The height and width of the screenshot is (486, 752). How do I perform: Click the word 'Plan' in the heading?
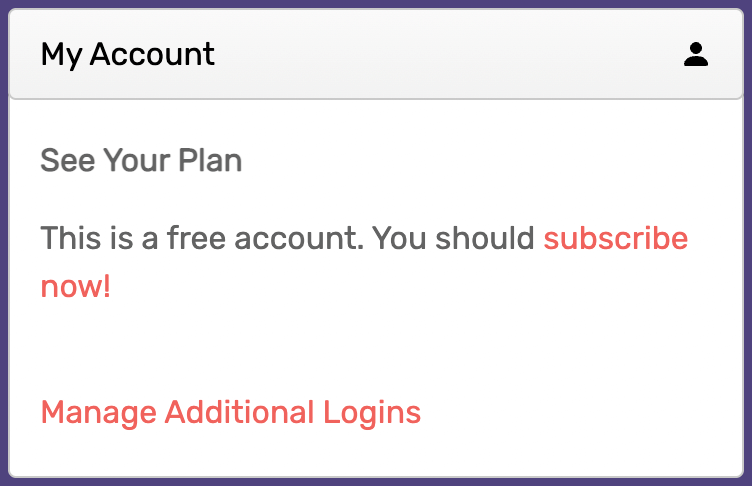tap(210, 160)
